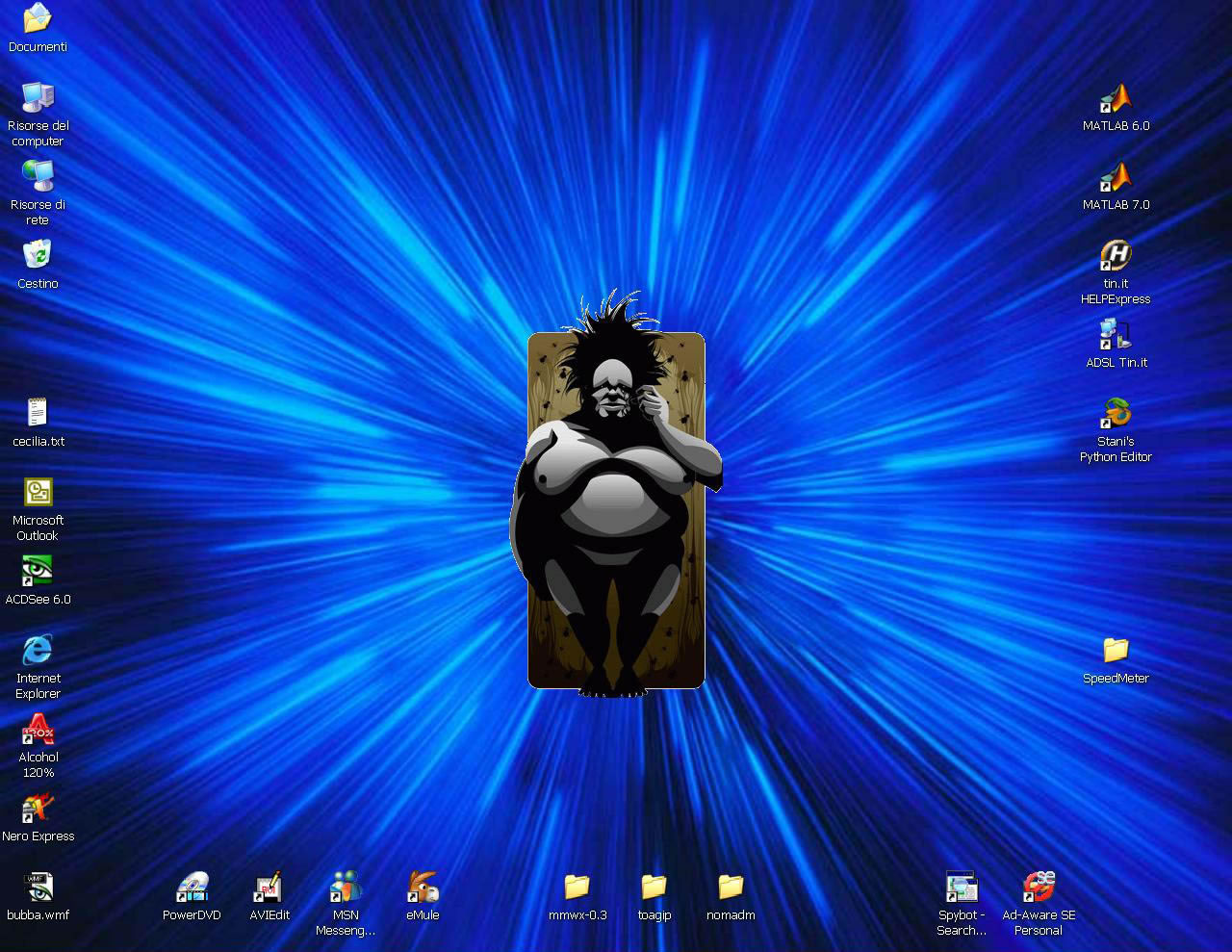Click the PowerDVD shortcut icon

pos(192,887)
